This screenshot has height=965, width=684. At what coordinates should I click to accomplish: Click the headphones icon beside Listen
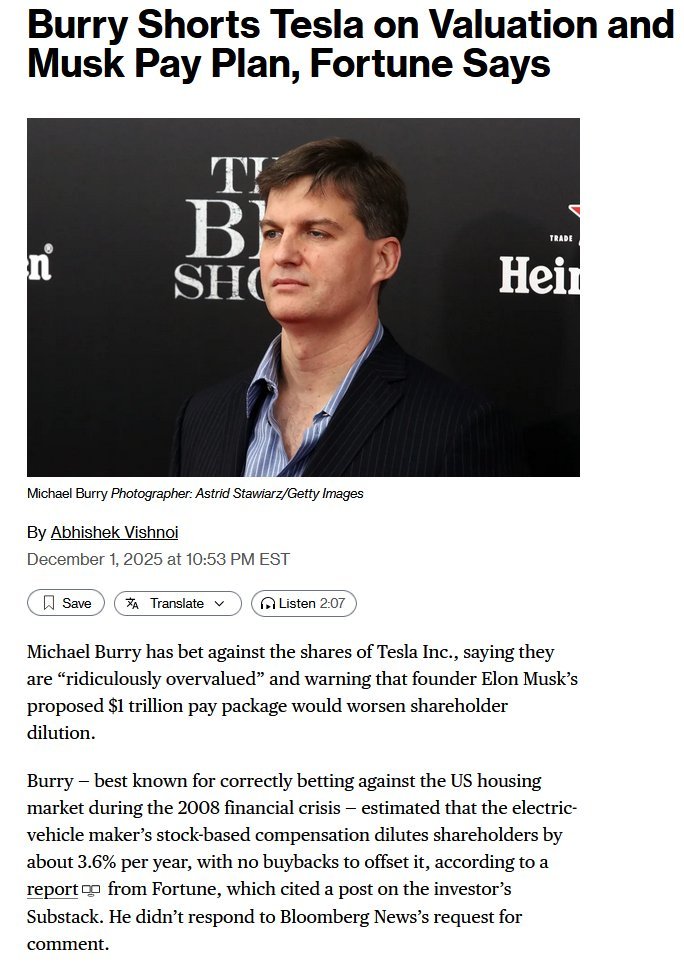(268, 604)
